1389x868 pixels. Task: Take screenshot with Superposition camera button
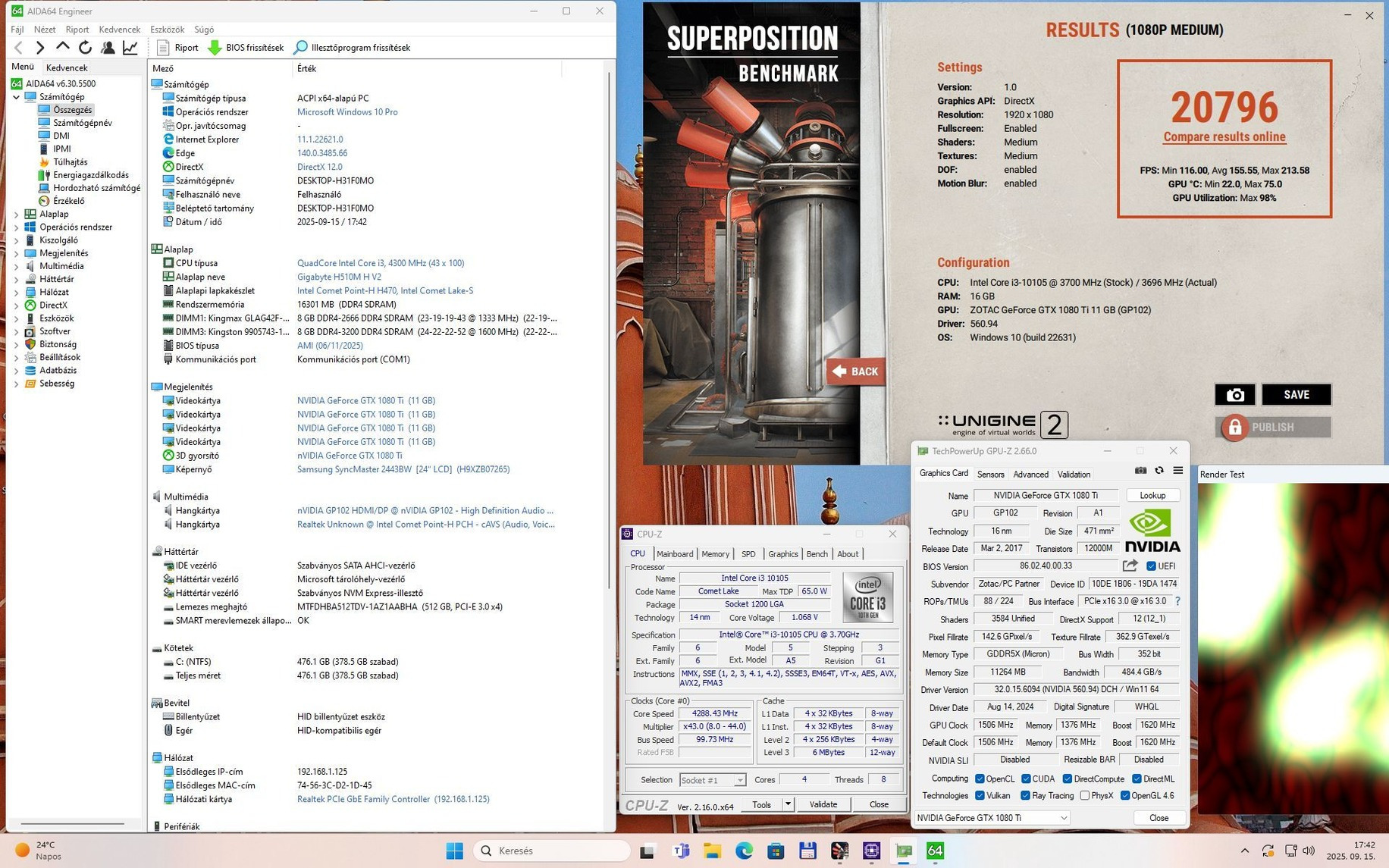click(1234, 395)
